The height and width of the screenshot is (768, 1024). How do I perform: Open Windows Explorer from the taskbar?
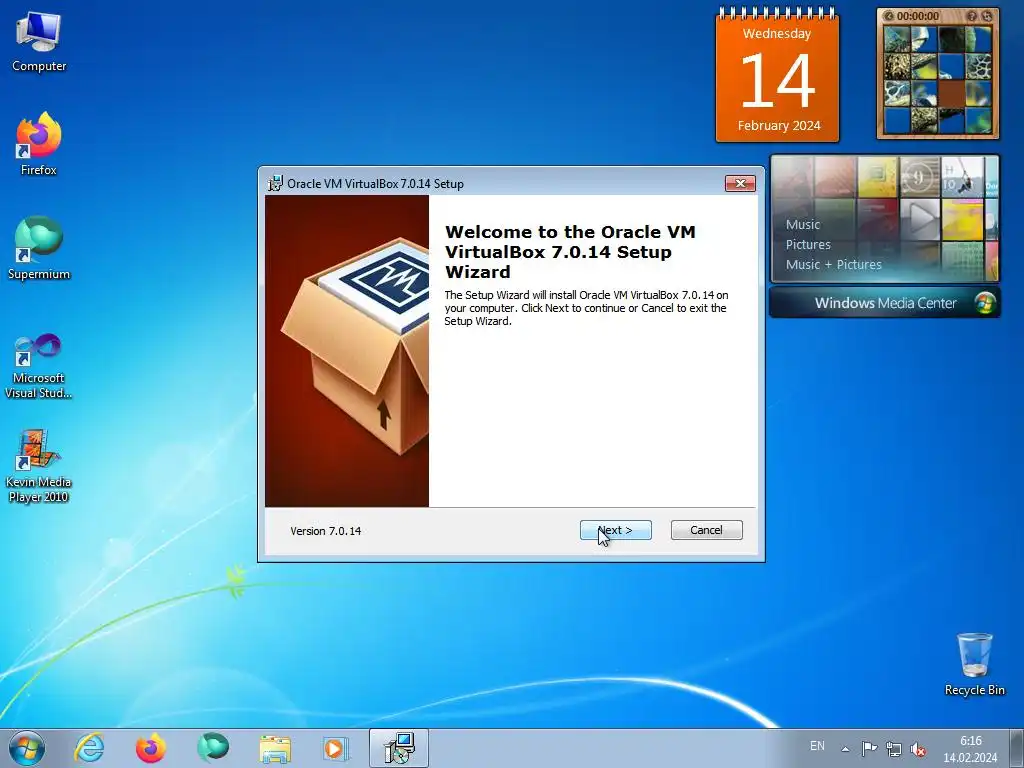point(275,748)
